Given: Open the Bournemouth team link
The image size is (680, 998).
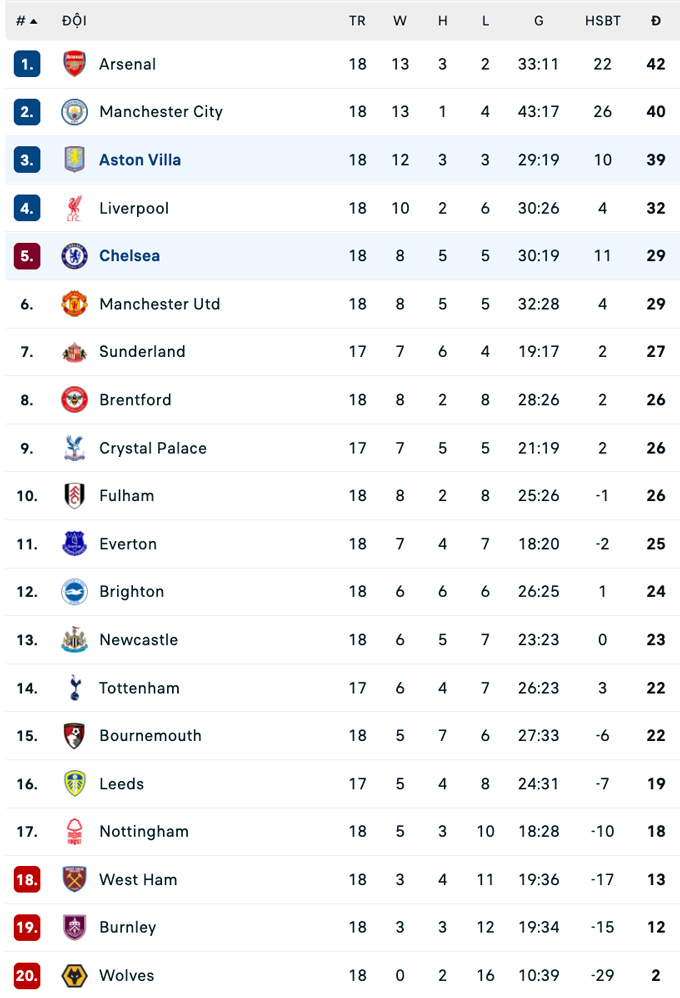Looking at the screenshot, I should pos(150,736).
